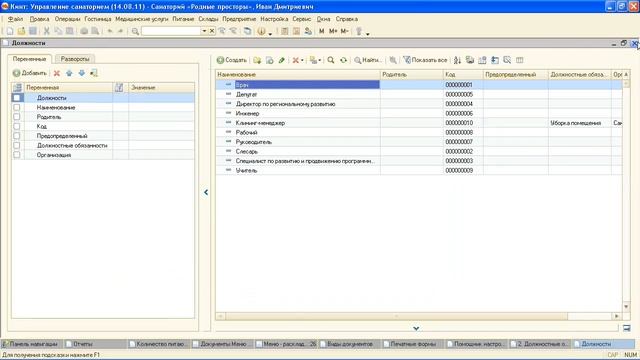Click the New document icon in main toolbar
Image resolution: width=640 pixels, height=360 pixels.
pyautogui.click(x=10, y=31)
